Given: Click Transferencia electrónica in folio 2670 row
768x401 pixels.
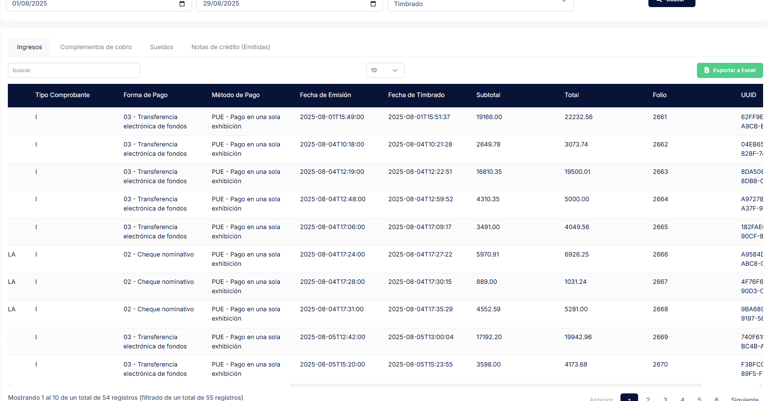Looking at the screenshot, I should pyautogui.click(x=155, y=369).
